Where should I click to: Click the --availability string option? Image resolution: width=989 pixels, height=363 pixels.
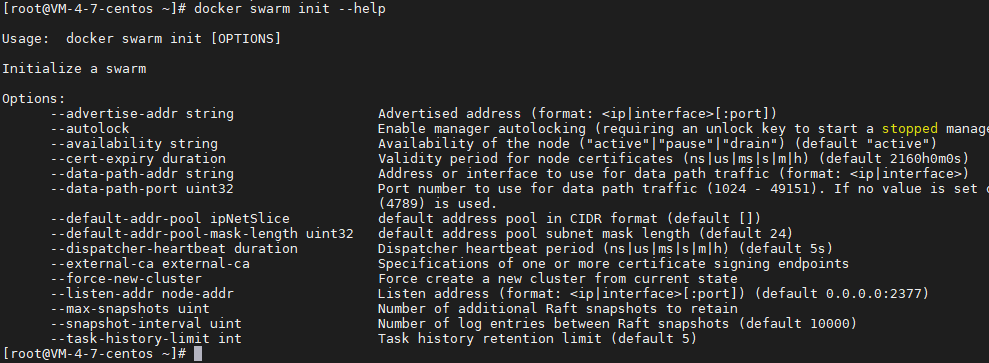134,144
